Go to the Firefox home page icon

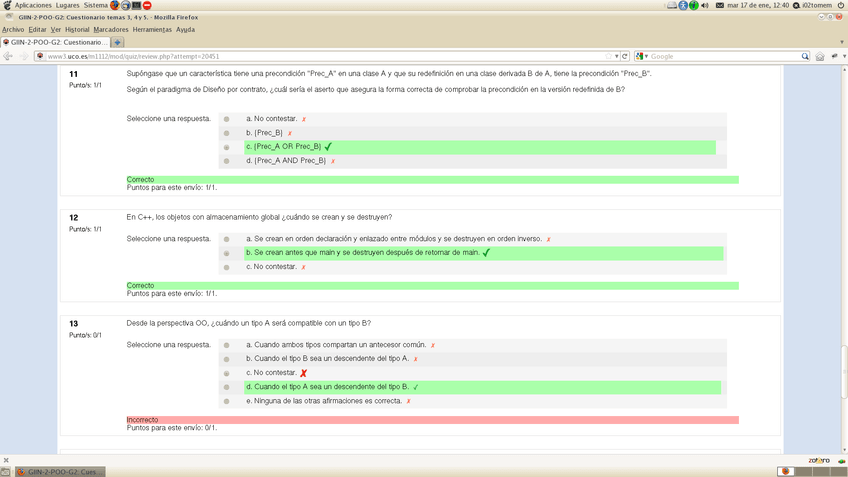tap(819, 56)
